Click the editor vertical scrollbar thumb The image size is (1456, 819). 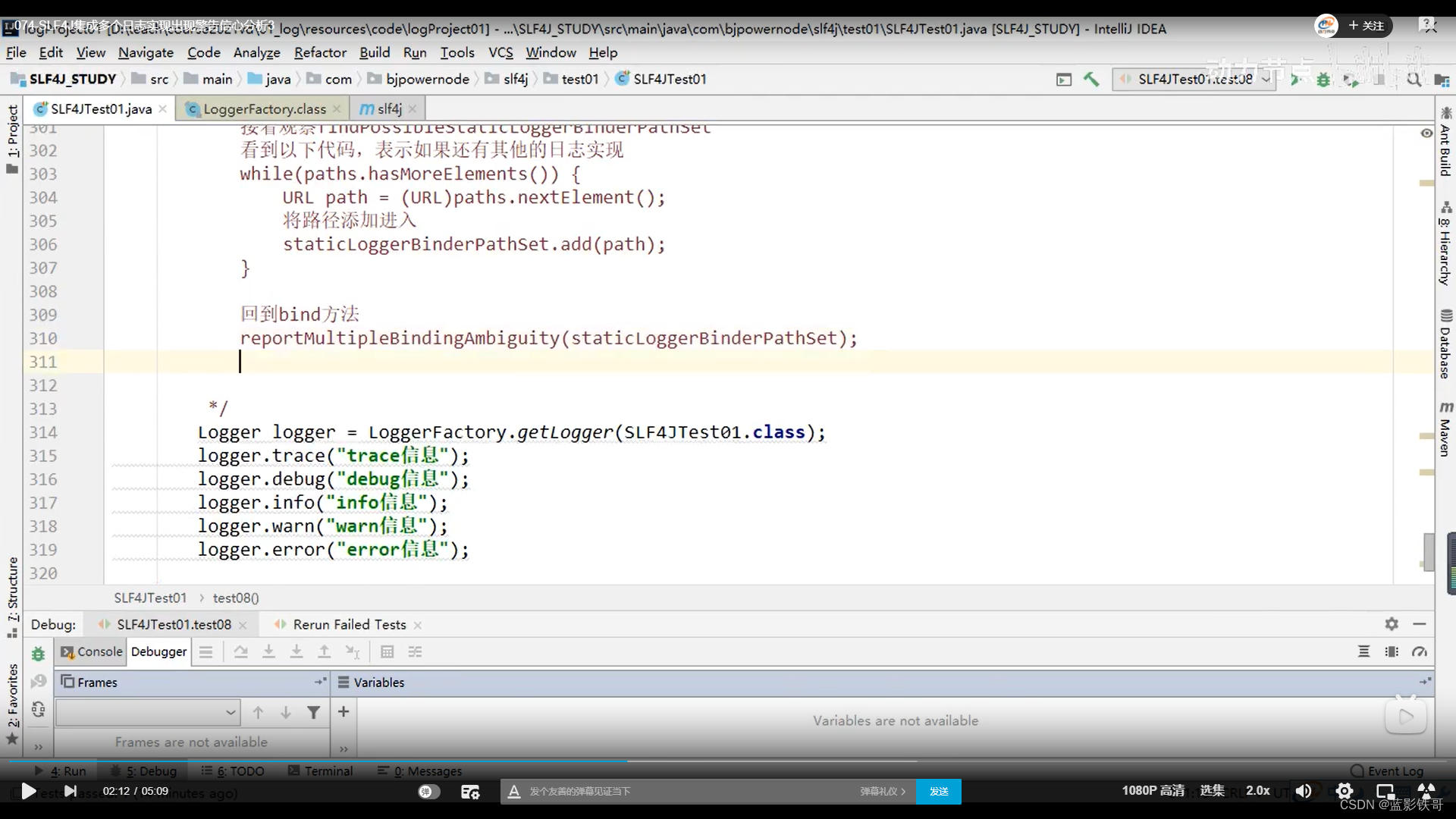click(x=1429, y=551)
